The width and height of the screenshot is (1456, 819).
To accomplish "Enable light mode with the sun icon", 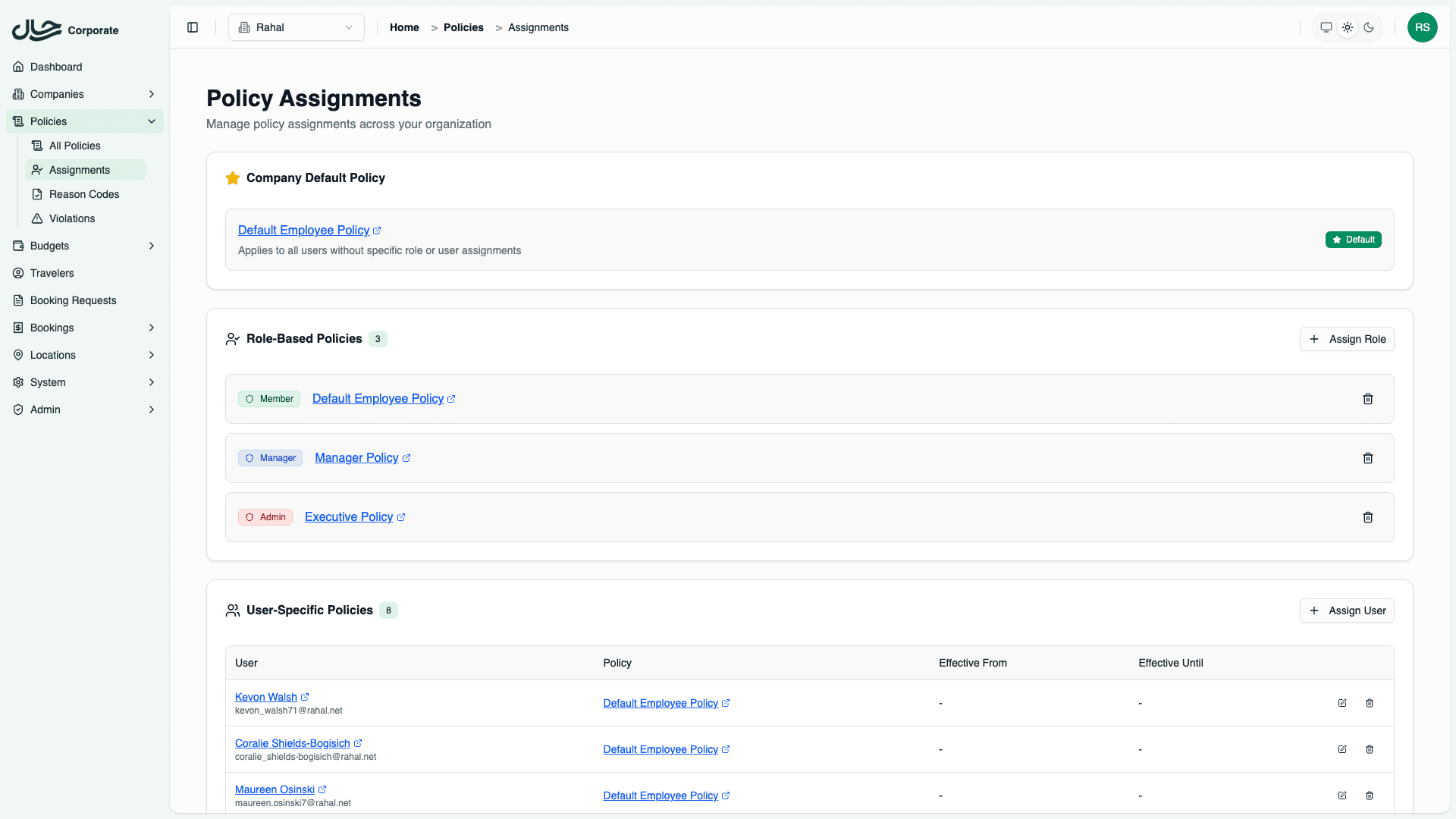I will pos(1348,27).
